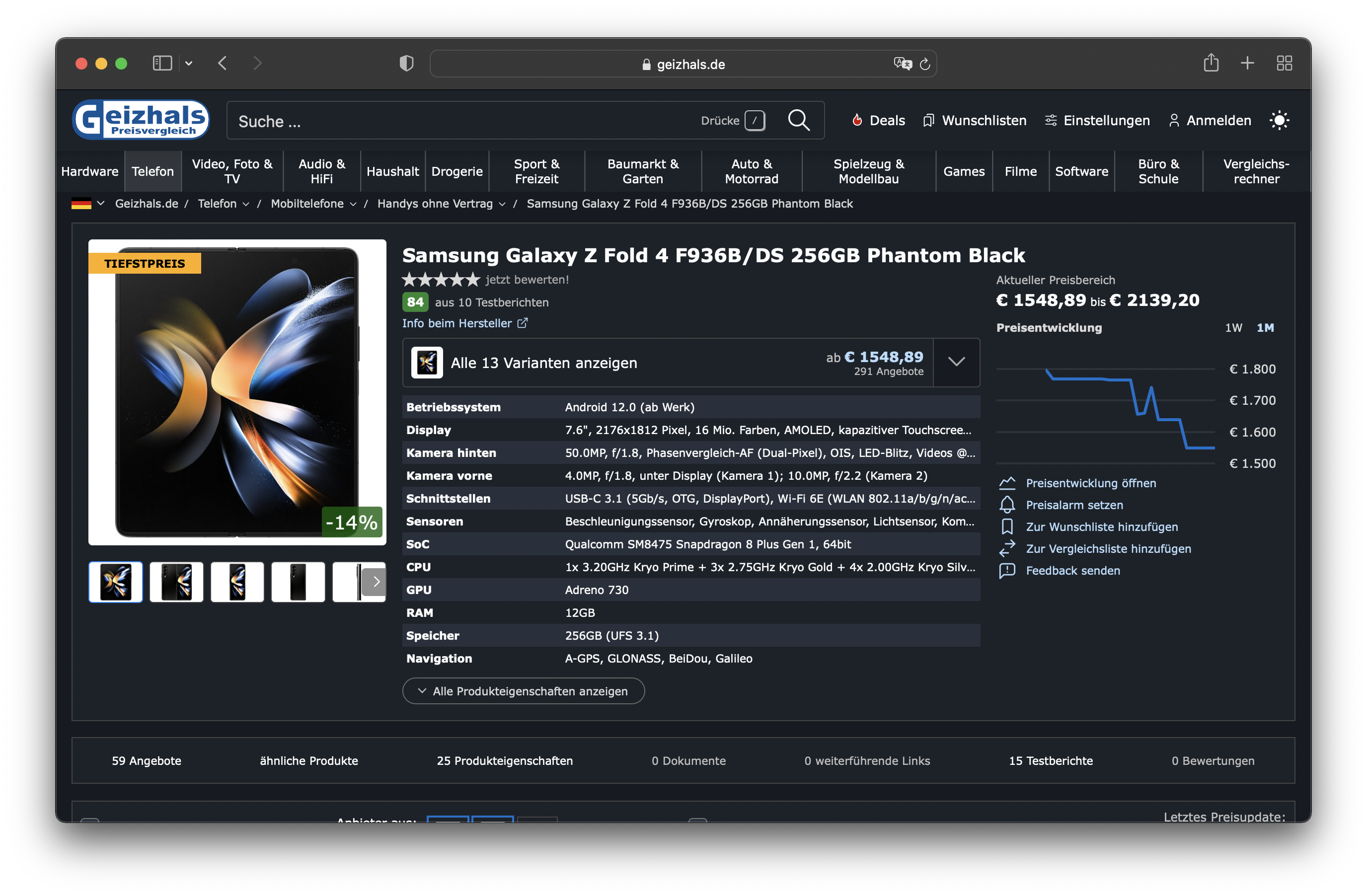
Task: Toggle the light/dark theme sun icon
Action: click(x=1279, y=121)
